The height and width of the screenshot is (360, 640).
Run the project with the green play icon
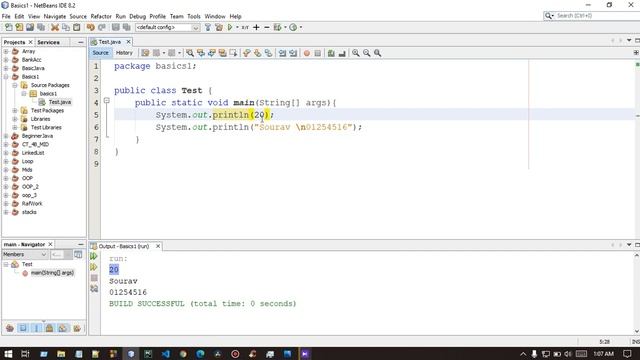(x=230, y=27)
